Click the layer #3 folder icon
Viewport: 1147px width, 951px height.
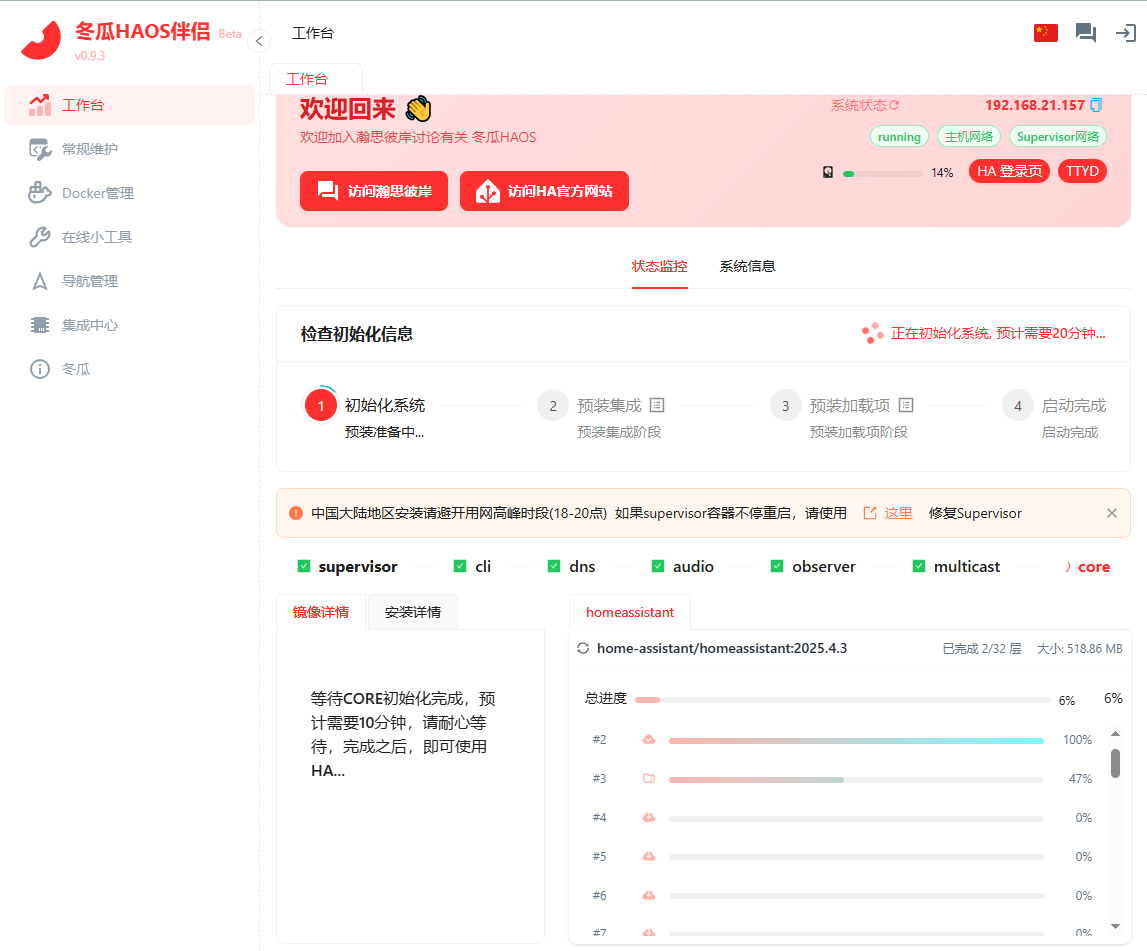[x=648, y=778]
